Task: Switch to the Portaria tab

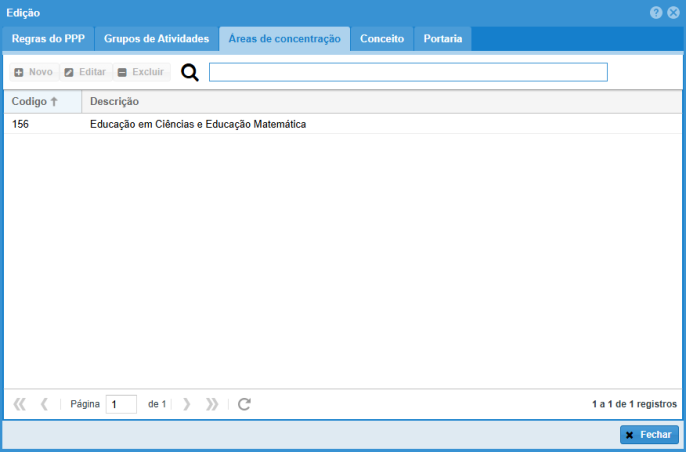Action: point(442,39)
